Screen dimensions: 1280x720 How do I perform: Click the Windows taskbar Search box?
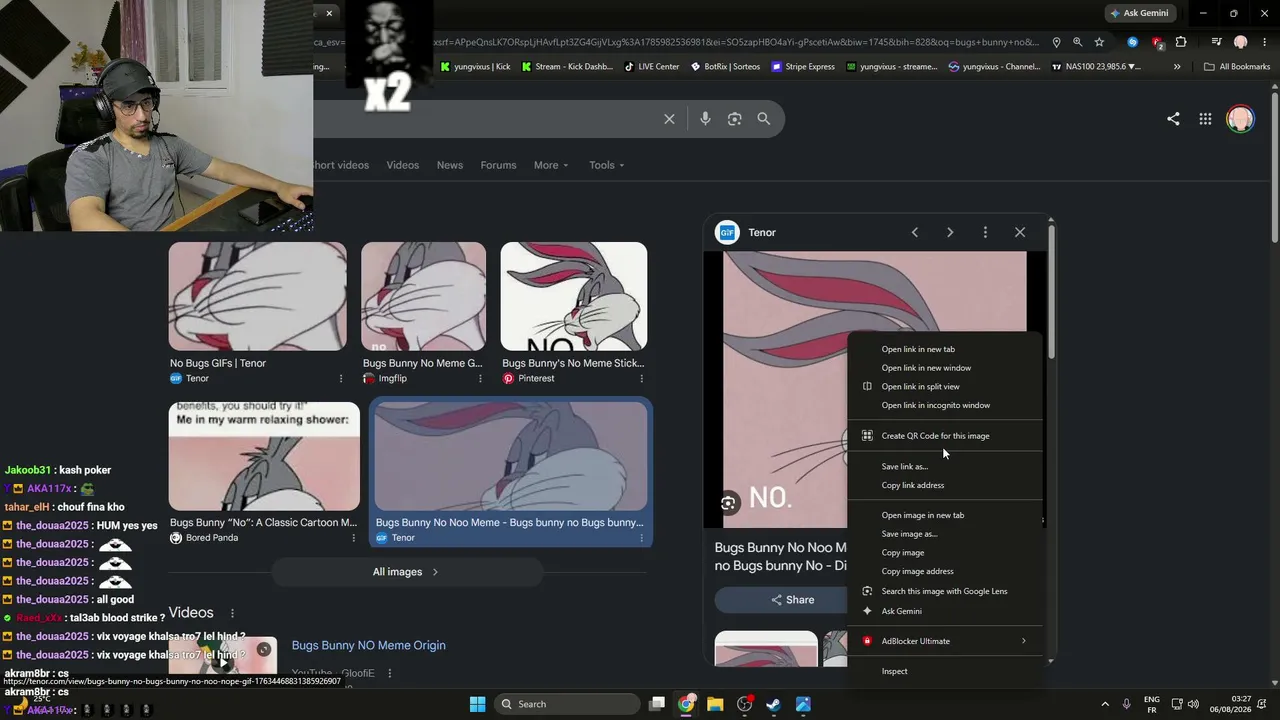click(567, 704)
